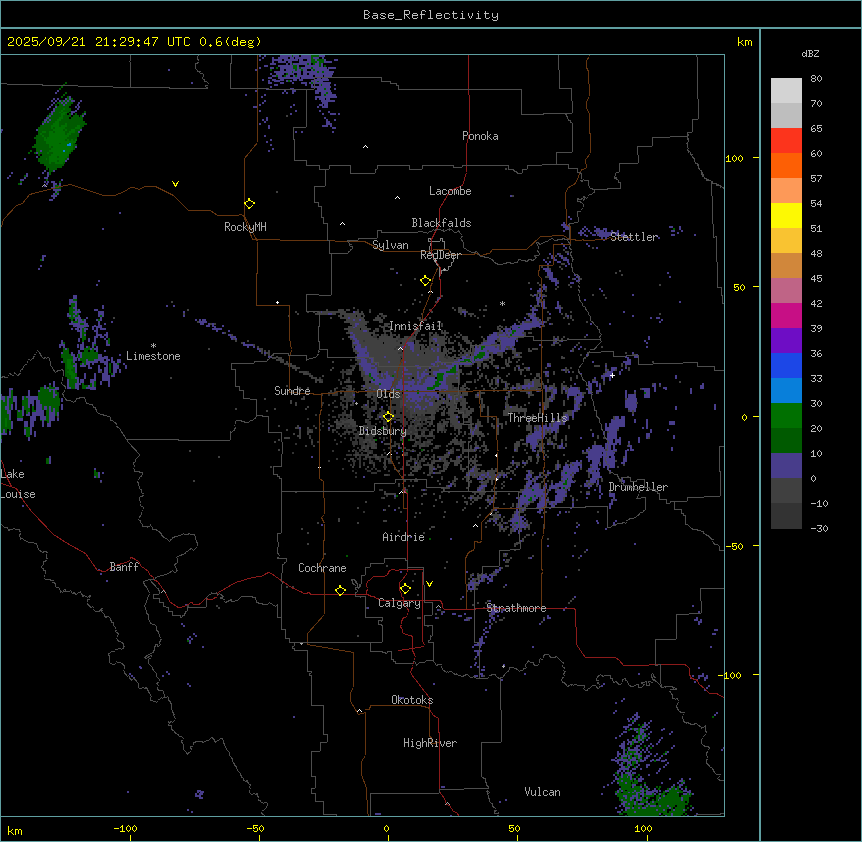Click the asterisk marker beside Limestone
This screenshot has height=842, width=862.
(153, 345)
